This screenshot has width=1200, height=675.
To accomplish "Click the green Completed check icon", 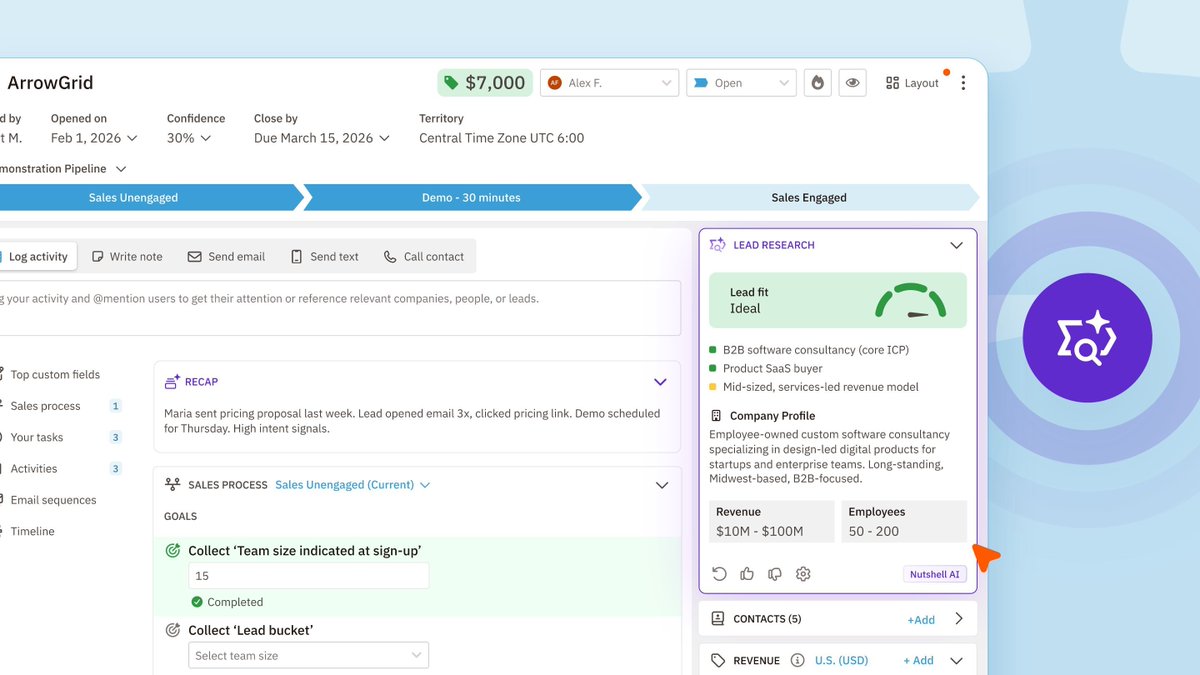I will pyautogui.click(x=197, y=602).
